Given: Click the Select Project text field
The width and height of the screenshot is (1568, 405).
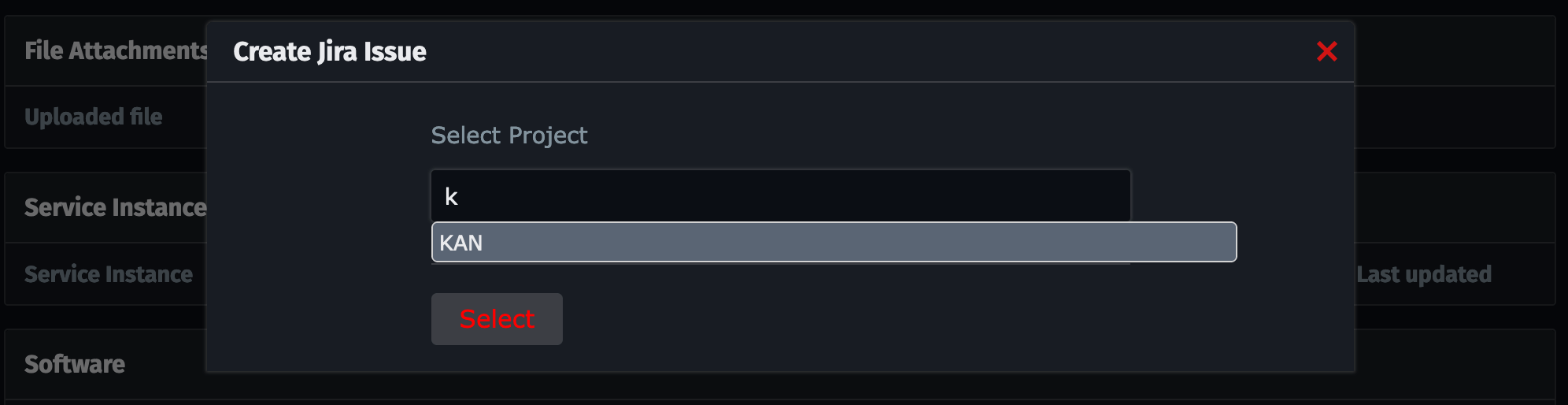Looking at the screenshot, I should pos(779,196).
